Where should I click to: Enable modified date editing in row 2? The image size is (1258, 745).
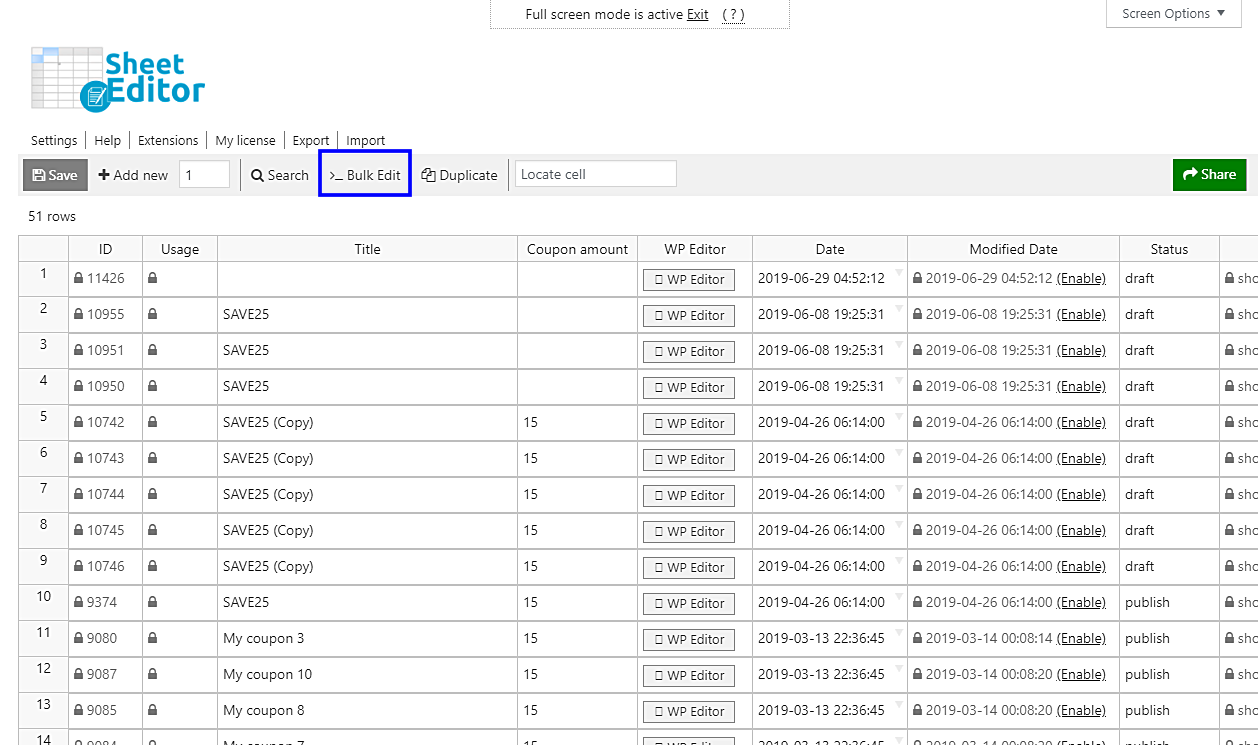point(1081,315)
